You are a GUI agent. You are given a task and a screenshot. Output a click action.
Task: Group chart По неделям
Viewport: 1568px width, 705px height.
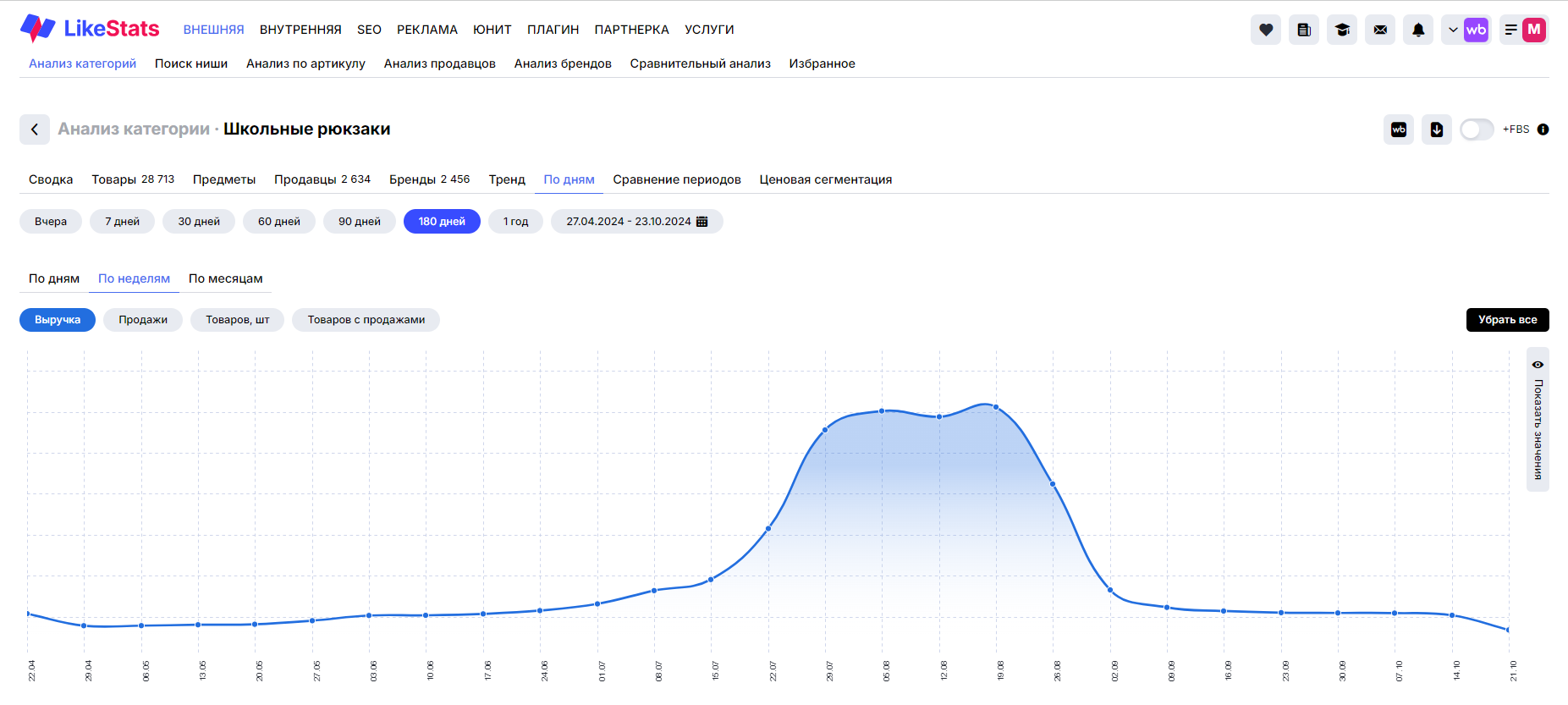pyautogui.click(x=134, y=278)
